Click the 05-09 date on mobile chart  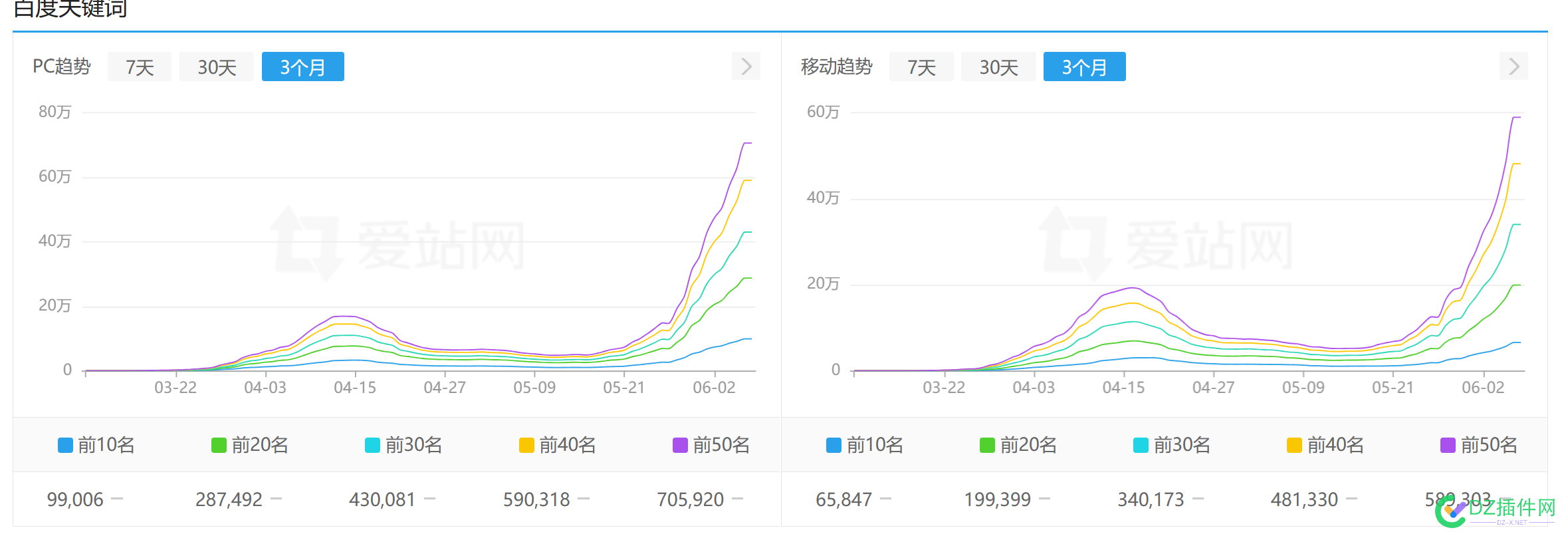click(1303, 388)
